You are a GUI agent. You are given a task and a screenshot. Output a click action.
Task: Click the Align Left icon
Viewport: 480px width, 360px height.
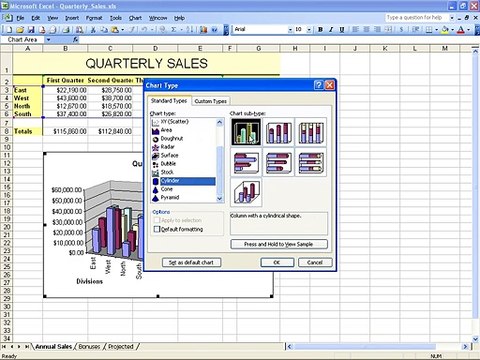click(355, 30)
